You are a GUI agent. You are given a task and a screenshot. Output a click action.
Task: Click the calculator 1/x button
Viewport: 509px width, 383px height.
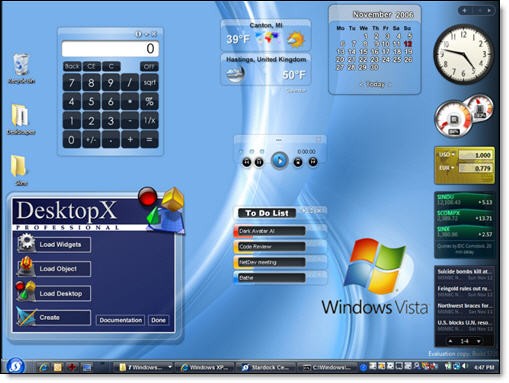pyautogui.click(x=149, y=121)
